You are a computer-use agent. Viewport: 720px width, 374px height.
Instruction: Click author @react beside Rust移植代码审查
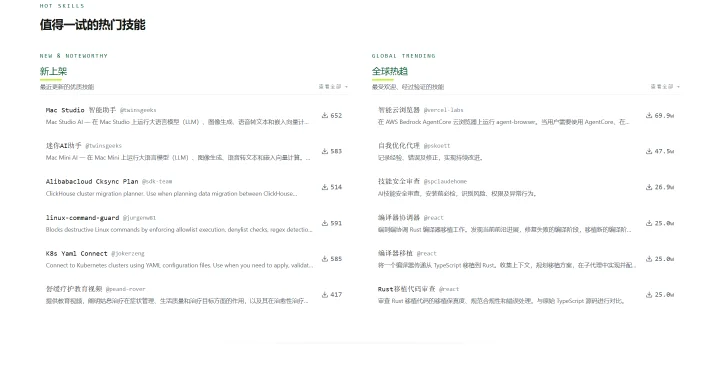pos(449,289)
